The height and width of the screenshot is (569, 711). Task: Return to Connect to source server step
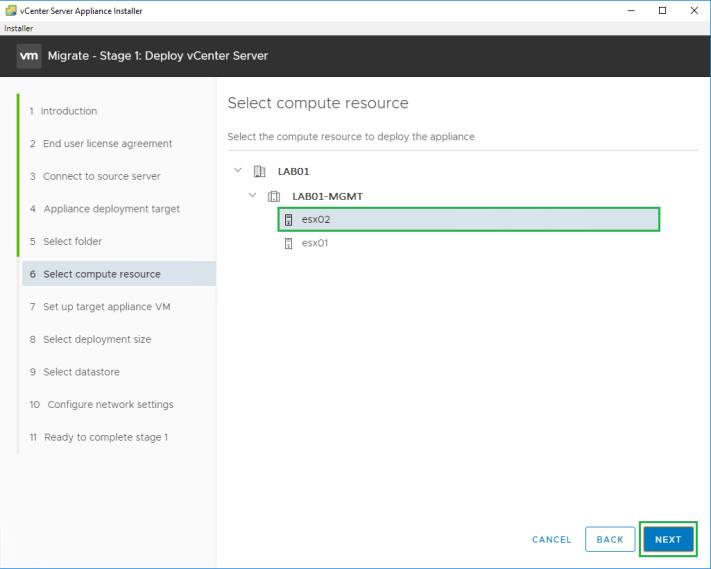[101, 177]
